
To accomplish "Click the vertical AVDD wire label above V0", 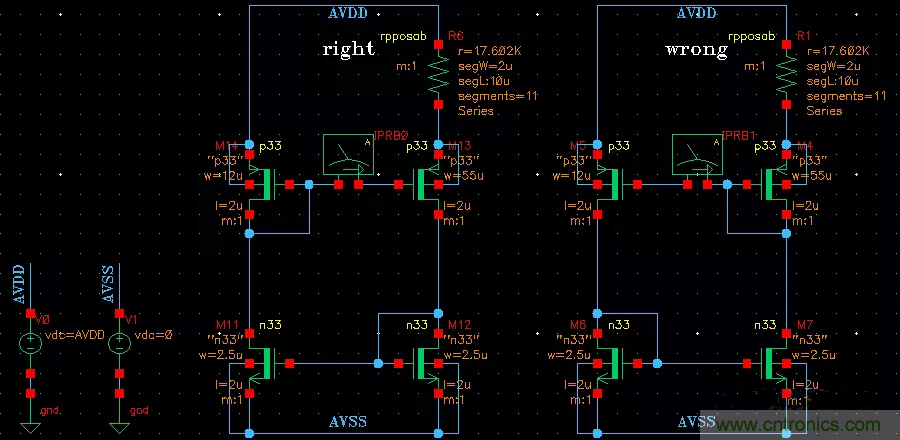I will [x=17, y=285].
